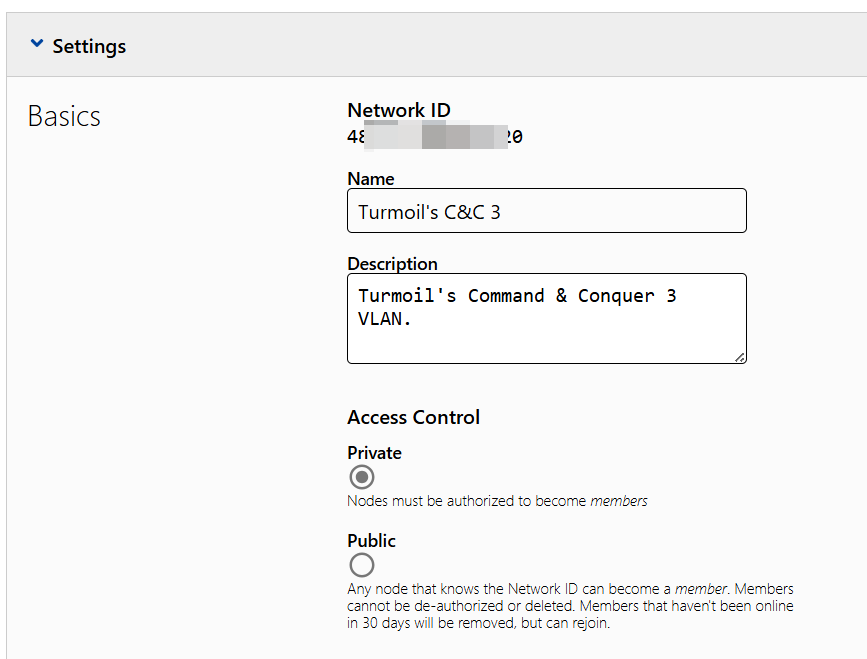Switch the network to Public access

(x=361, y=564)
